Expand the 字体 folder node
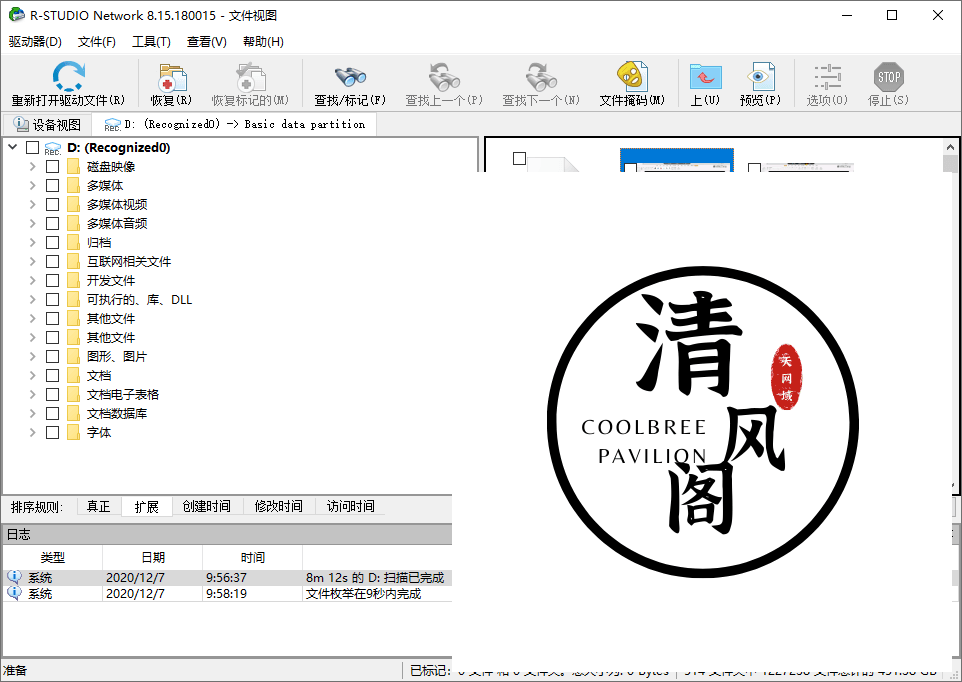This screenshot has width=962, height=682. click(x=33, y=432)
